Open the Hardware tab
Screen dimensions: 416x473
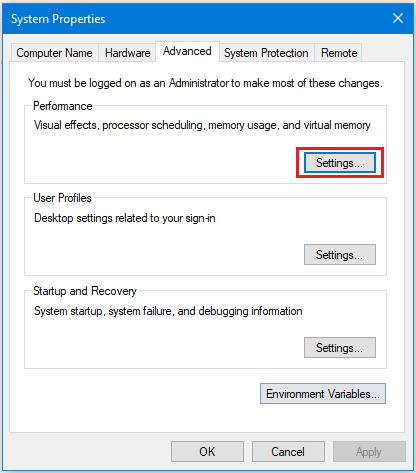[x=127, y=53]
